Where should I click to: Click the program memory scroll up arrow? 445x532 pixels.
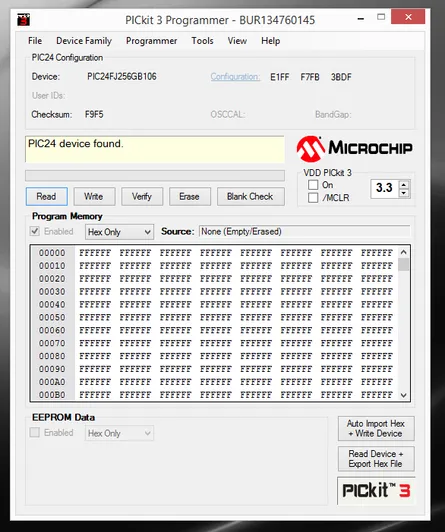point(404,252)
